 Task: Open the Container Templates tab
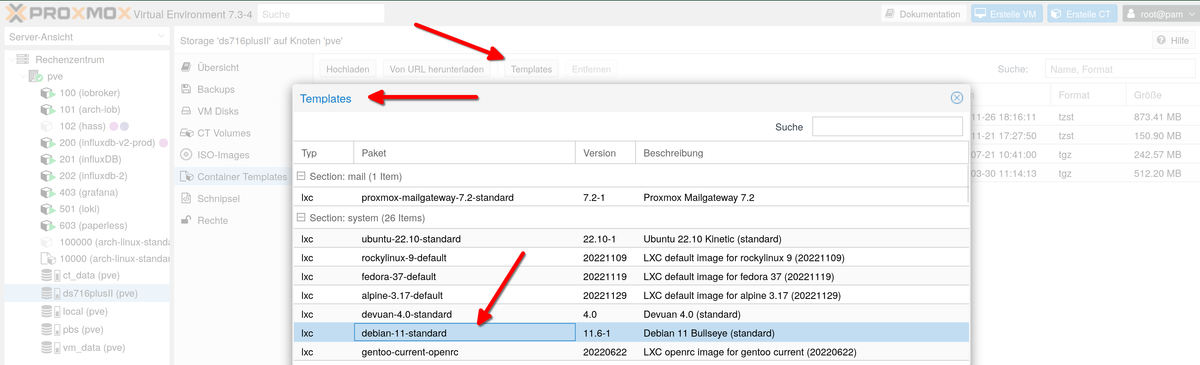pos(242,177)
